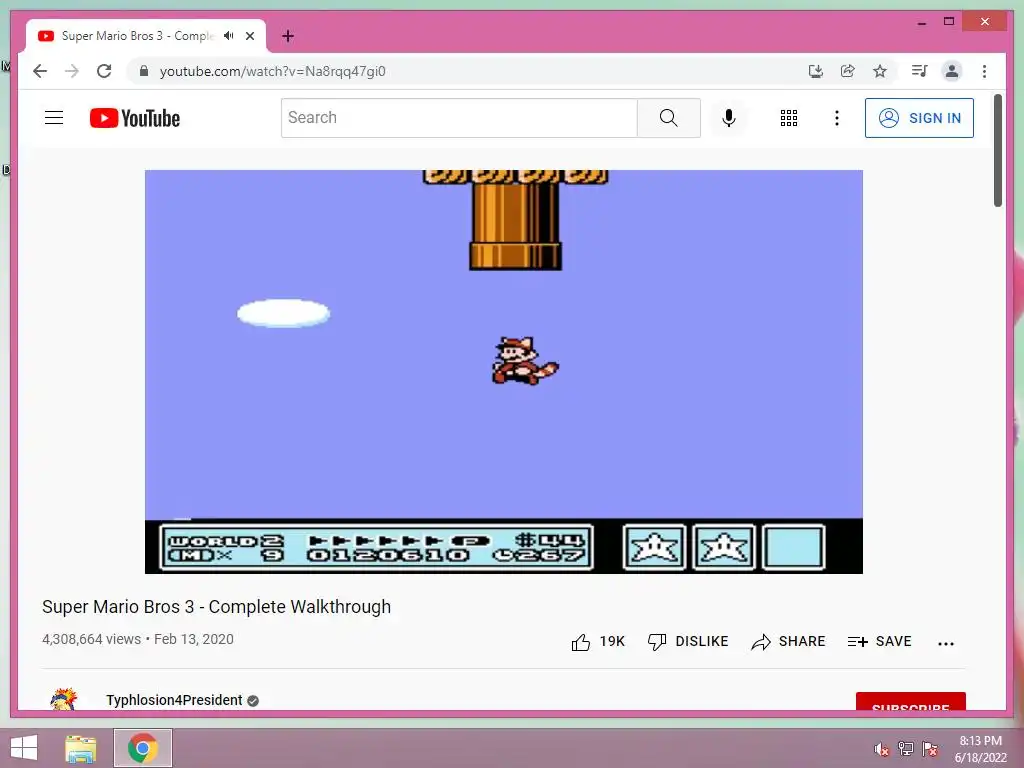Open a new browser tab

tap(288, 36)
